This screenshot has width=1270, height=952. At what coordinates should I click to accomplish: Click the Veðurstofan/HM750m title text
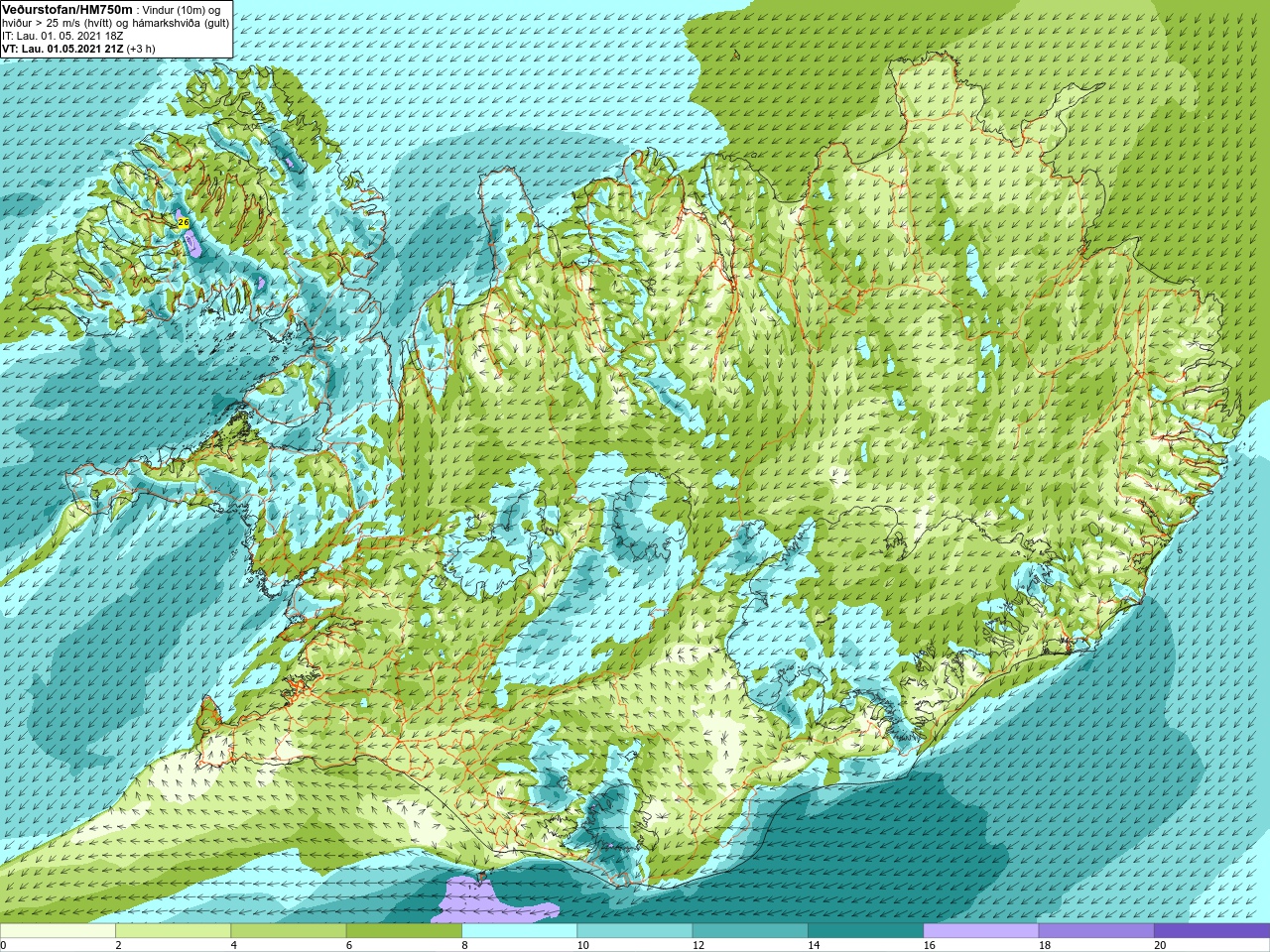[x=66, y=9]
